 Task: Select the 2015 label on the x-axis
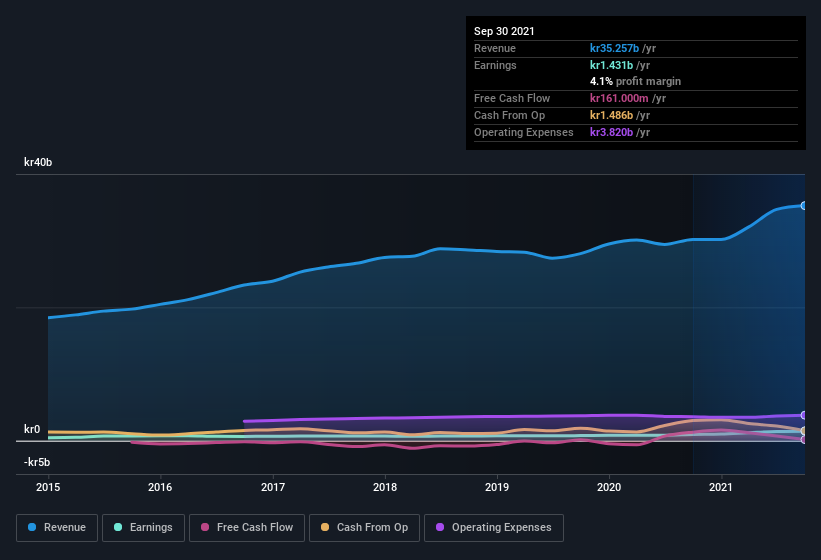click(48, 487)
